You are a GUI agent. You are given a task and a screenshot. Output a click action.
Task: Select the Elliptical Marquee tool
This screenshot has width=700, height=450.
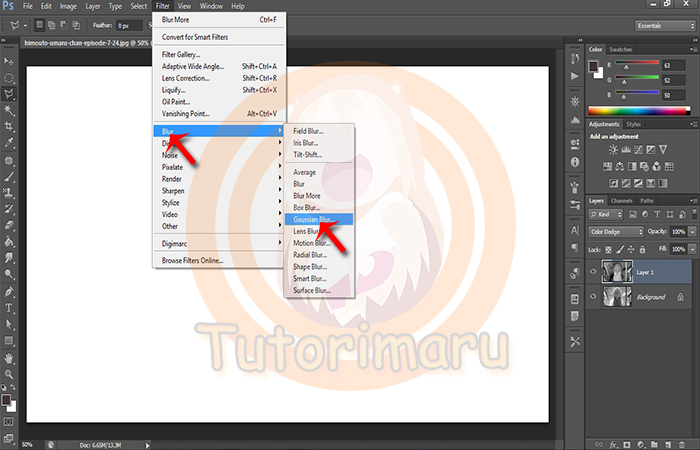(8, 78)
